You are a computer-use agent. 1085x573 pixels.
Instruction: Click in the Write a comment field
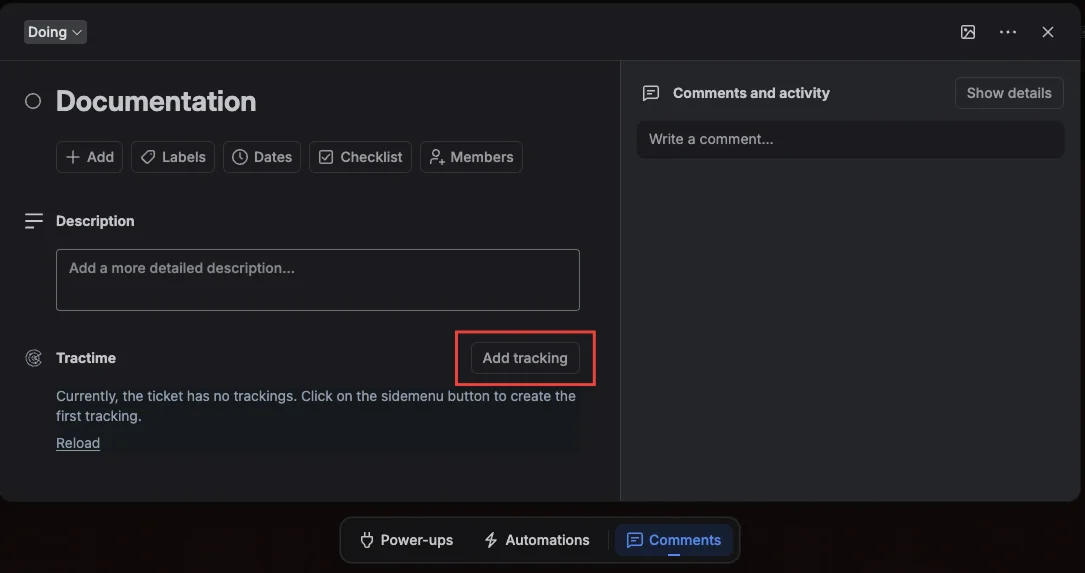tap(850, 139)
